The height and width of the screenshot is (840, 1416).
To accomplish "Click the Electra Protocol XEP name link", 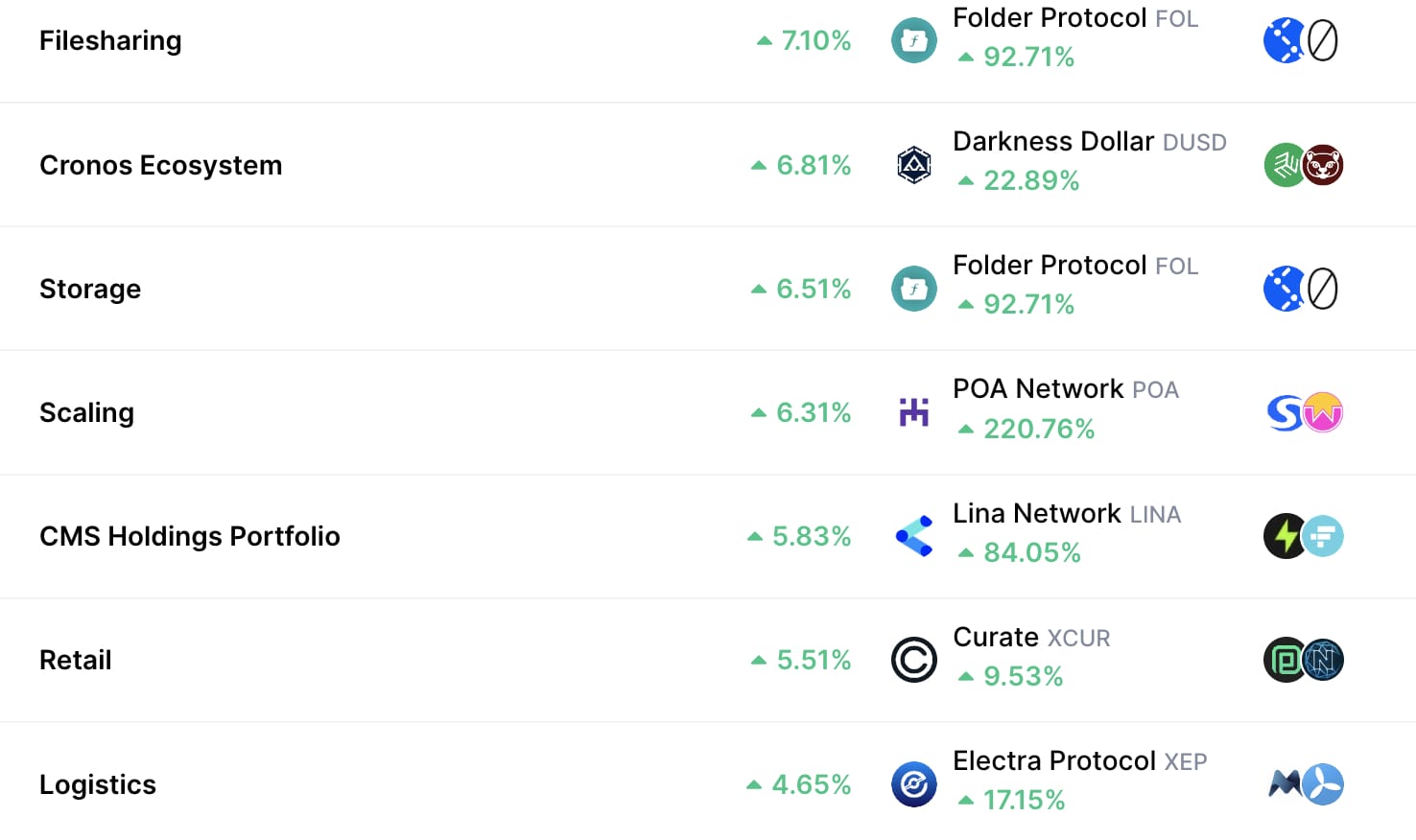I will [x=1080, y=760].
